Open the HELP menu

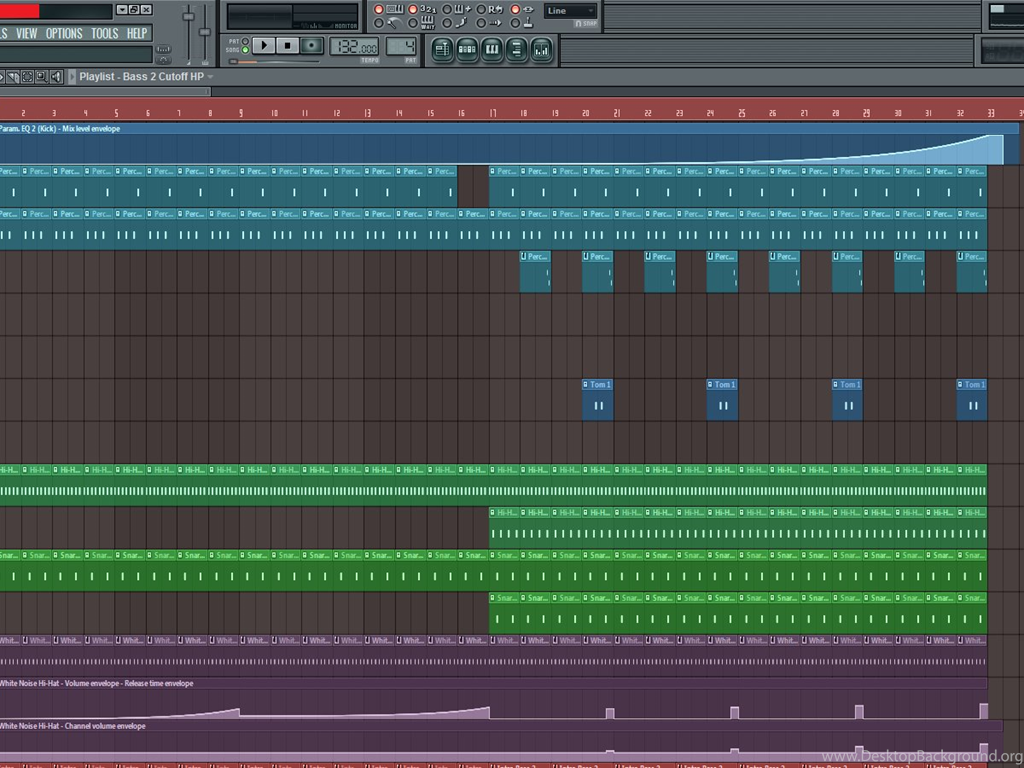137,33
